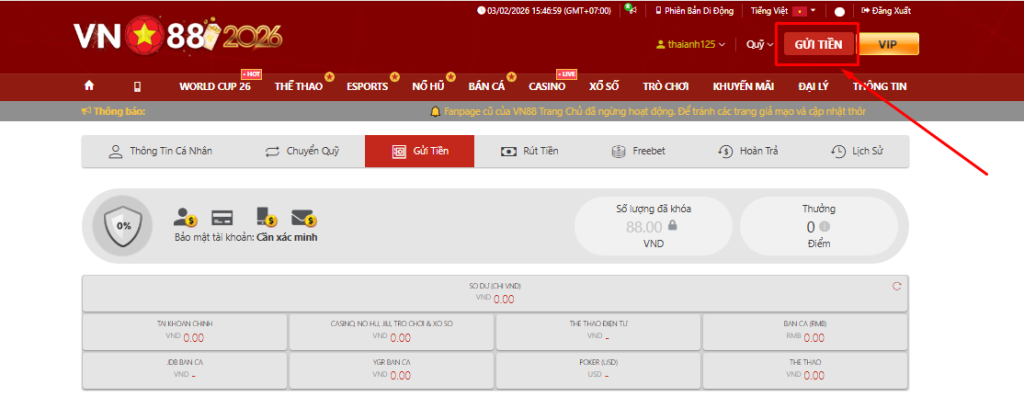Click the lock icon beside 88.00
Screen dimensions: 1024x408
point(672,226)
